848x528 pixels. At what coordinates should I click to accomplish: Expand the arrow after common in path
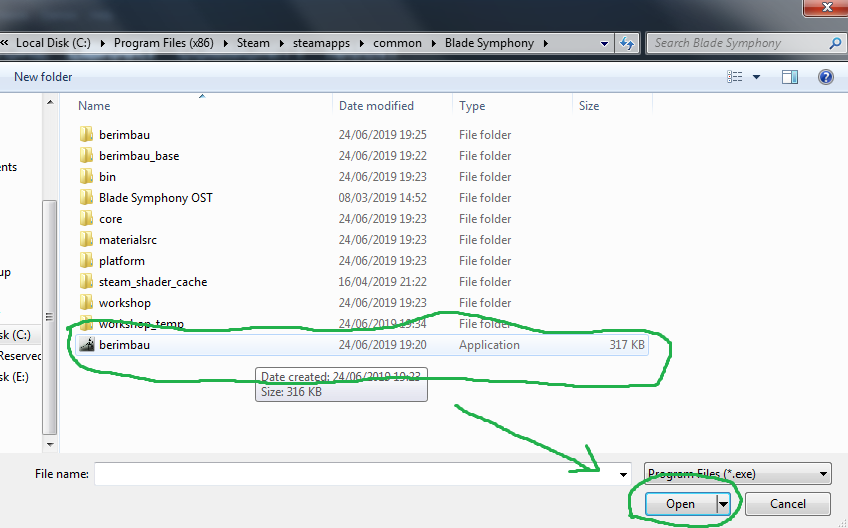tap(433, 43)
